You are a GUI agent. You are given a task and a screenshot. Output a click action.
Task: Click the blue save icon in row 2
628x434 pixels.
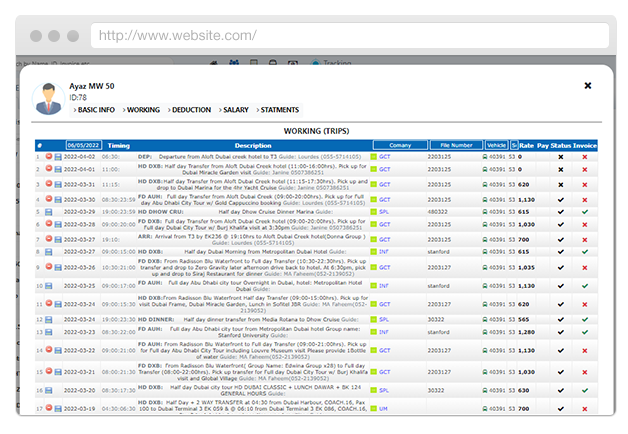pyautogui.click(x=57, y=170)
